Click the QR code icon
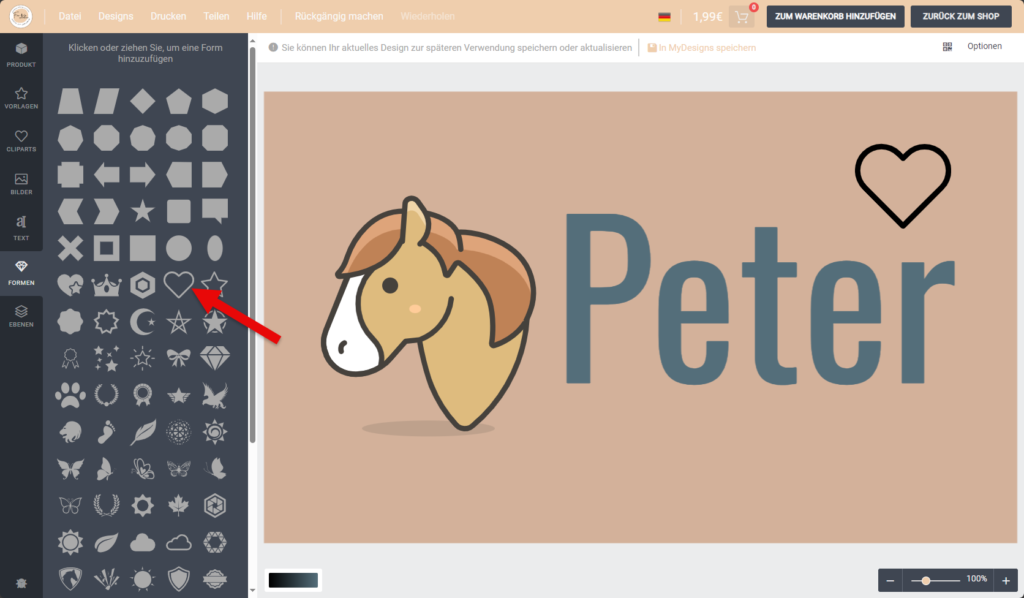 947,47
